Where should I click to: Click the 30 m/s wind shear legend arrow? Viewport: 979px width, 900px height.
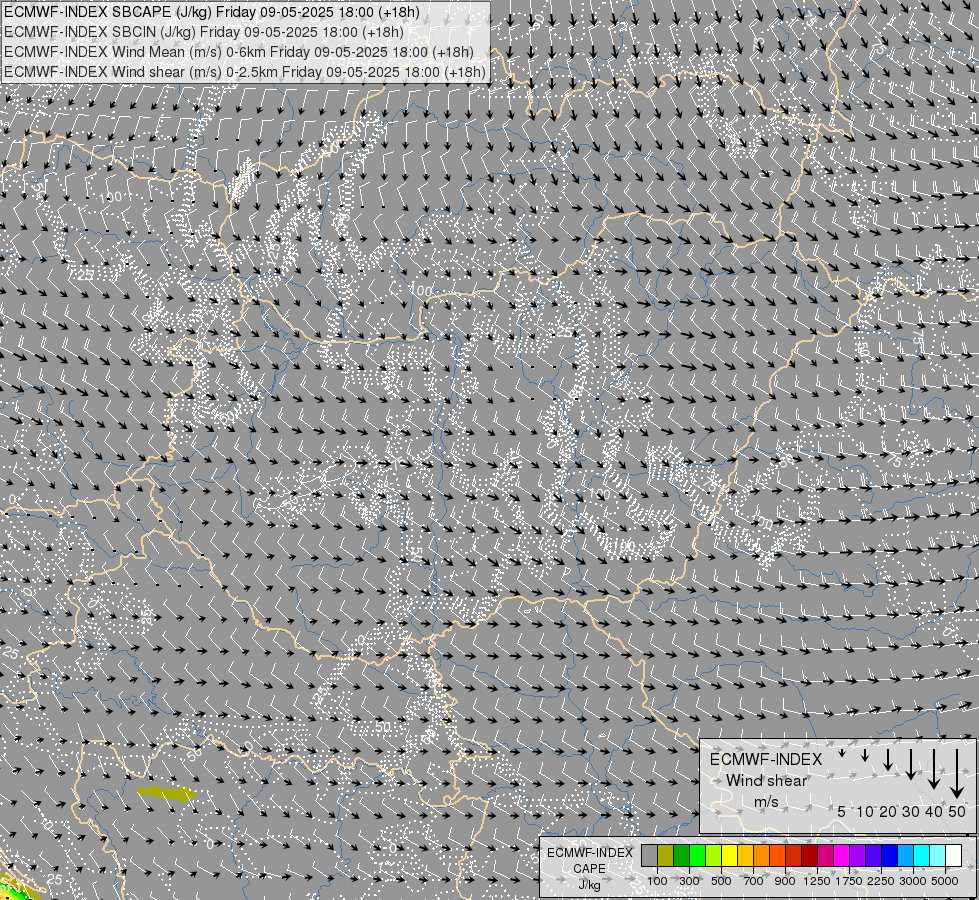911,764
